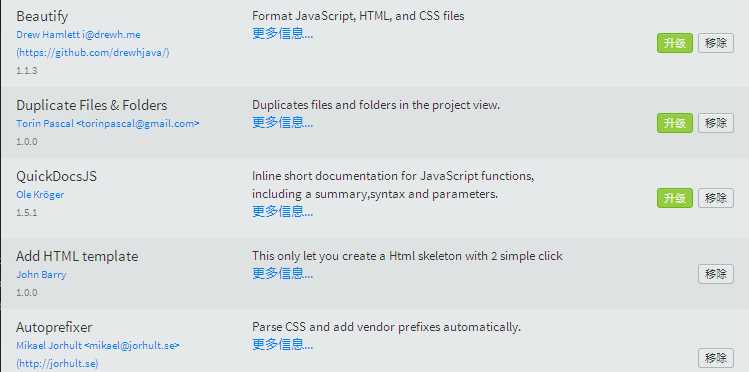The width and height of the screenshot is (749, 372).
Task: Click description 'Duplicates files and folders in the project view.'
Action: [376, 105]
